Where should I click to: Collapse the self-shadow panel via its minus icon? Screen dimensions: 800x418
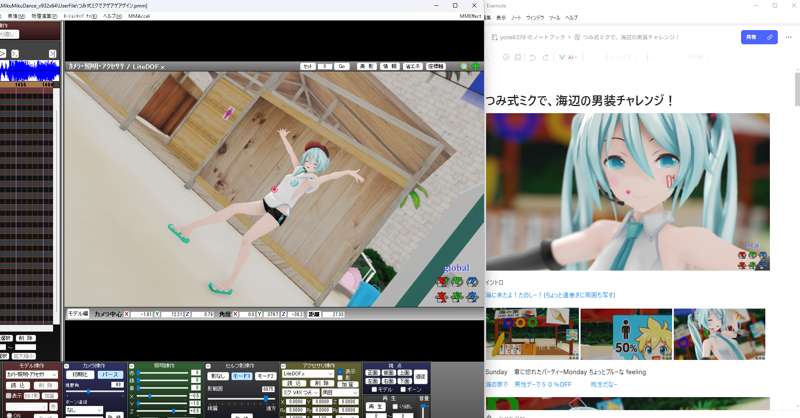pos(208,366)
